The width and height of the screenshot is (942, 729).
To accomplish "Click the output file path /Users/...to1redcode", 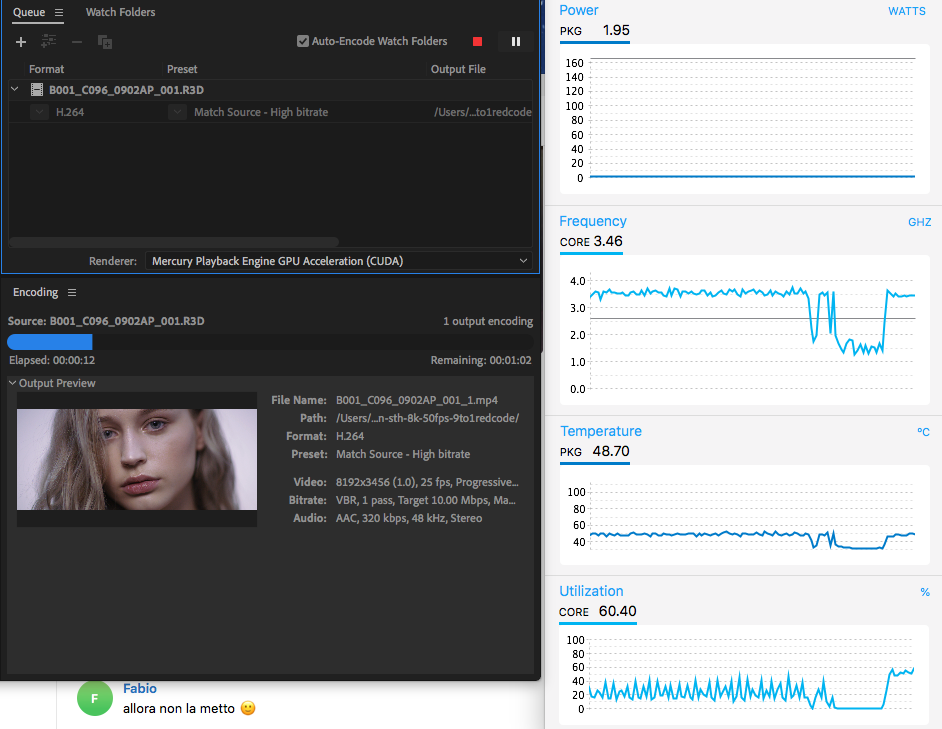I will pyautogui.click(x=482, y=112).
